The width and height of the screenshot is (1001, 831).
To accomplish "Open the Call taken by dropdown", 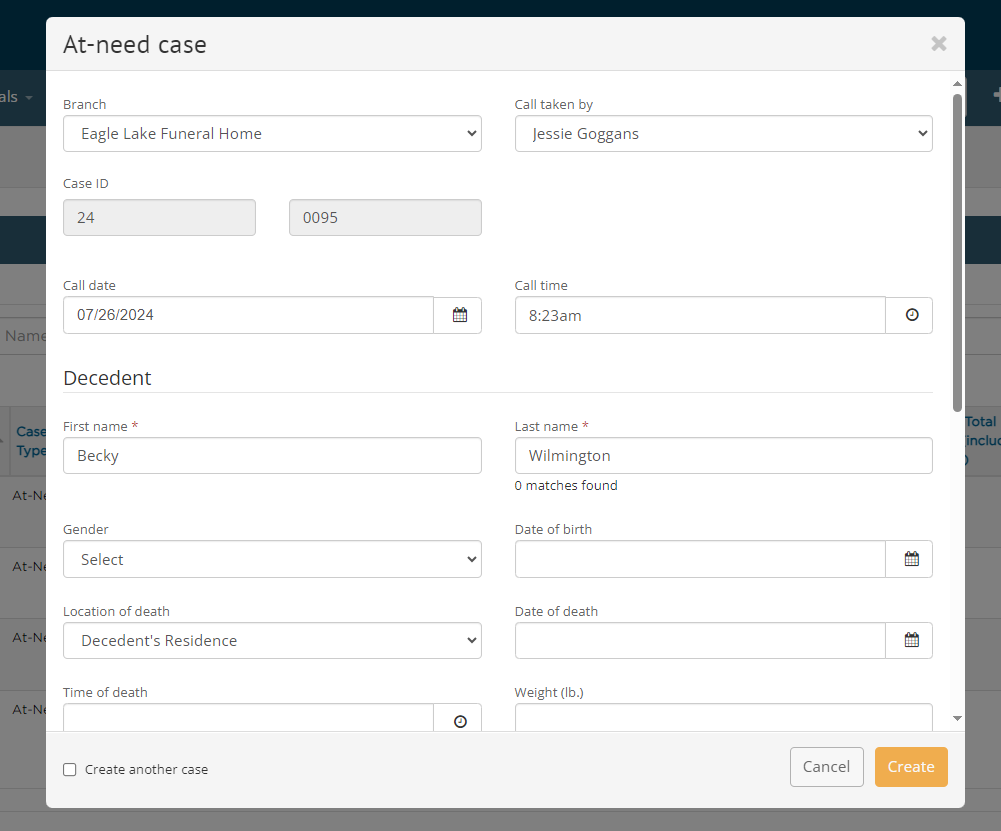I will point(723,133).
